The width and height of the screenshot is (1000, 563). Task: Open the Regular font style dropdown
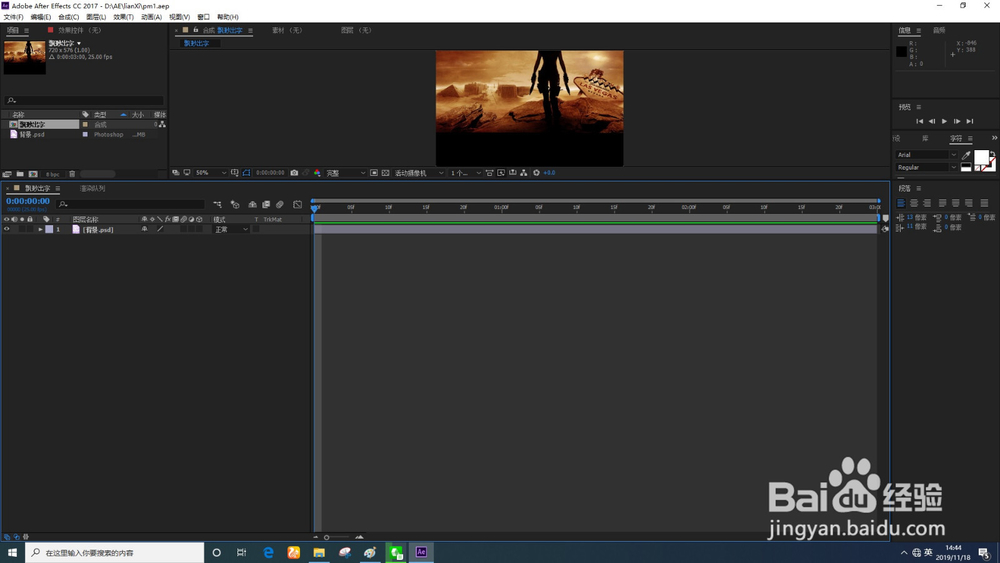(927, 167)
